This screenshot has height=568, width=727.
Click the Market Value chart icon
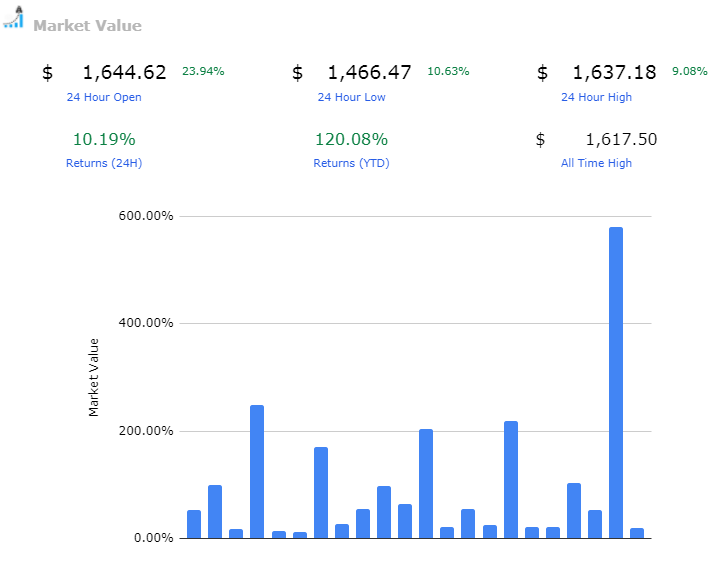pyautogui.click(x=14, y=17)
